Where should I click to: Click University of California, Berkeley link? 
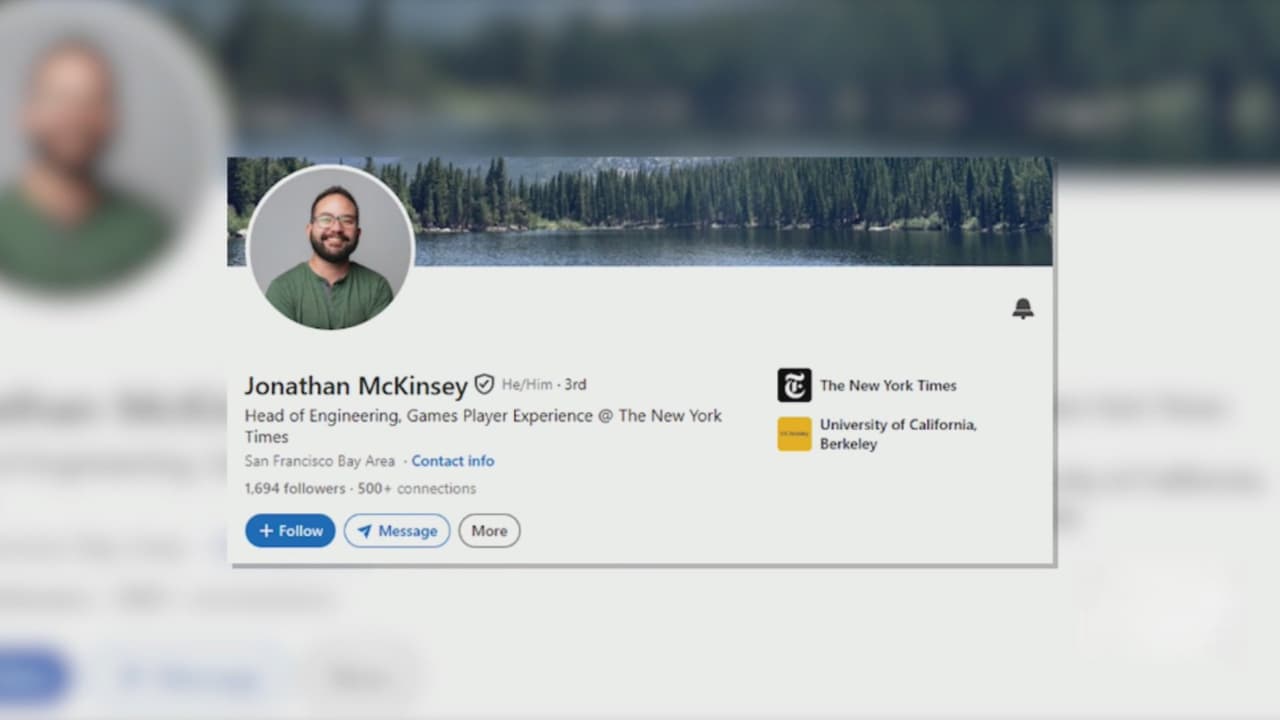898,434
